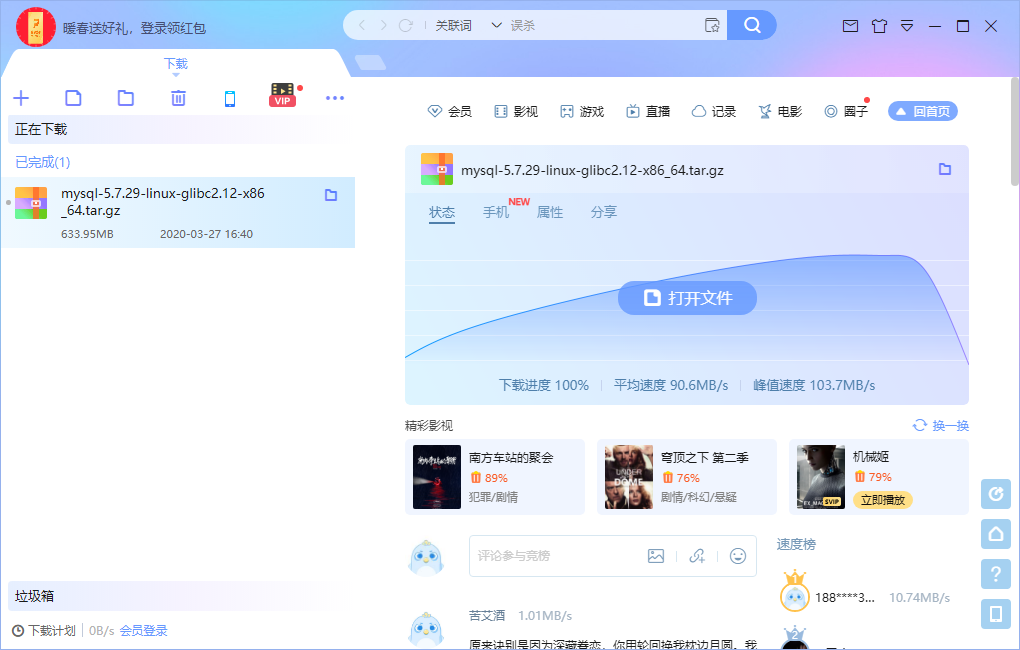Create a new download task with plus icon
1020x650 pixels.
pyautogui.click(x=21, y=98)
